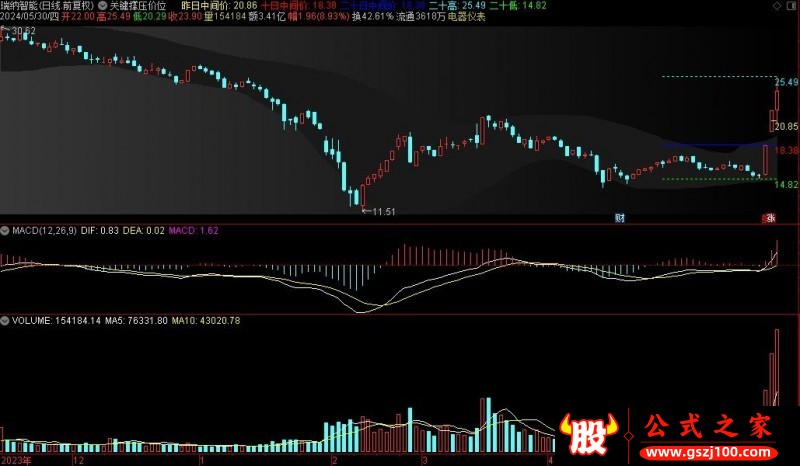Click the 电器仪表 sector link
The width and height of the screenshot is (800, 466).
467,18
